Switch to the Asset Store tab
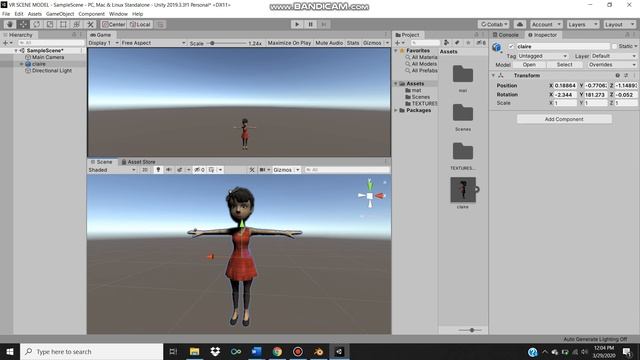Screen dimensions: 640x360 tap(138, 162)
